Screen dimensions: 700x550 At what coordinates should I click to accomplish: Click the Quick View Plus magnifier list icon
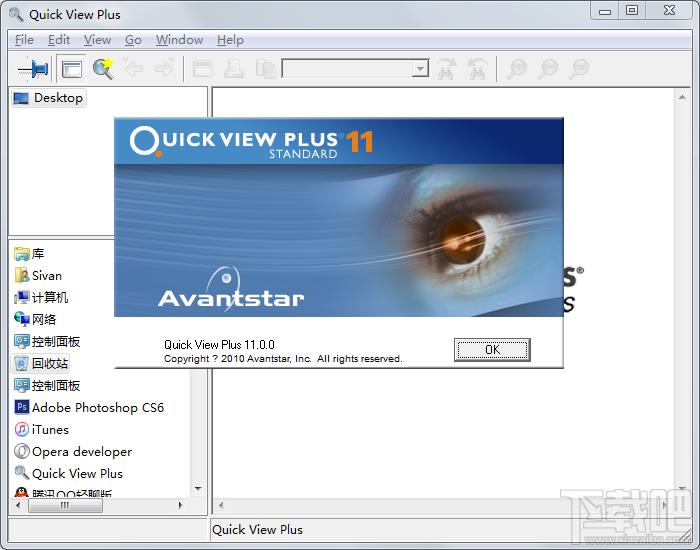coord(21,472)
